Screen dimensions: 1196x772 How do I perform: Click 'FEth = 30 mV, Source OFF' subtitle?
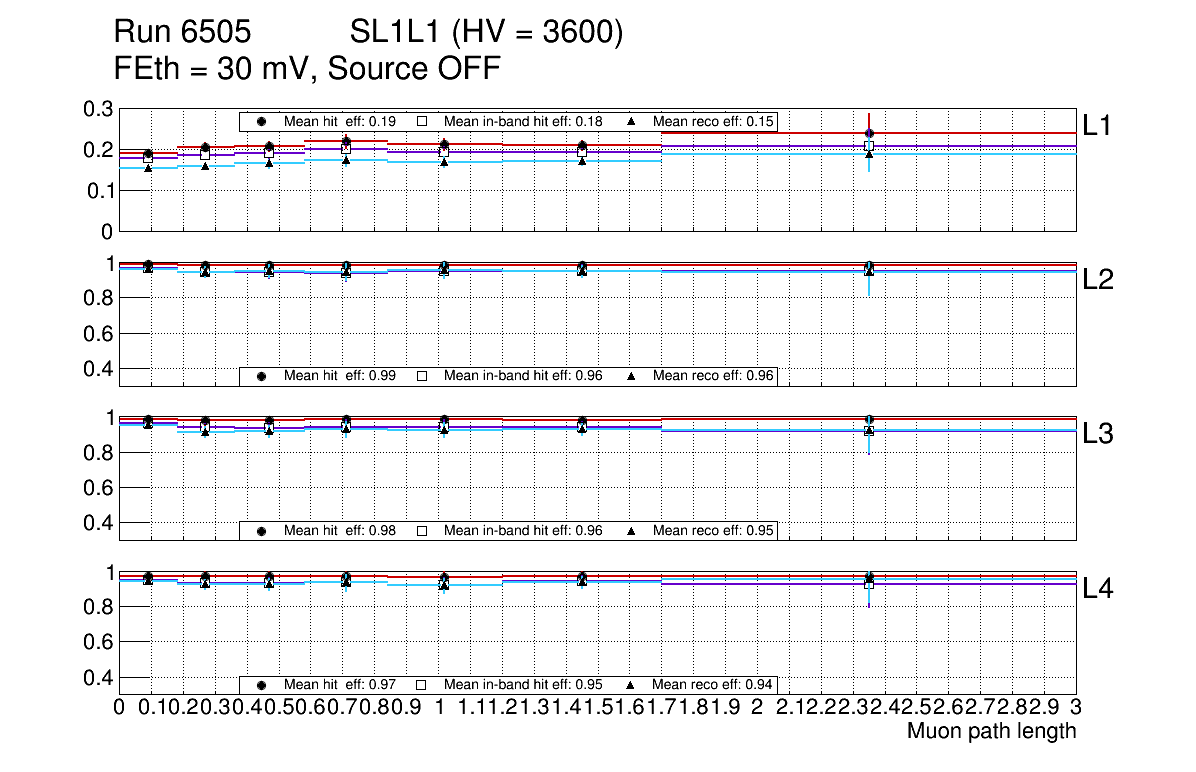[307, 68]
